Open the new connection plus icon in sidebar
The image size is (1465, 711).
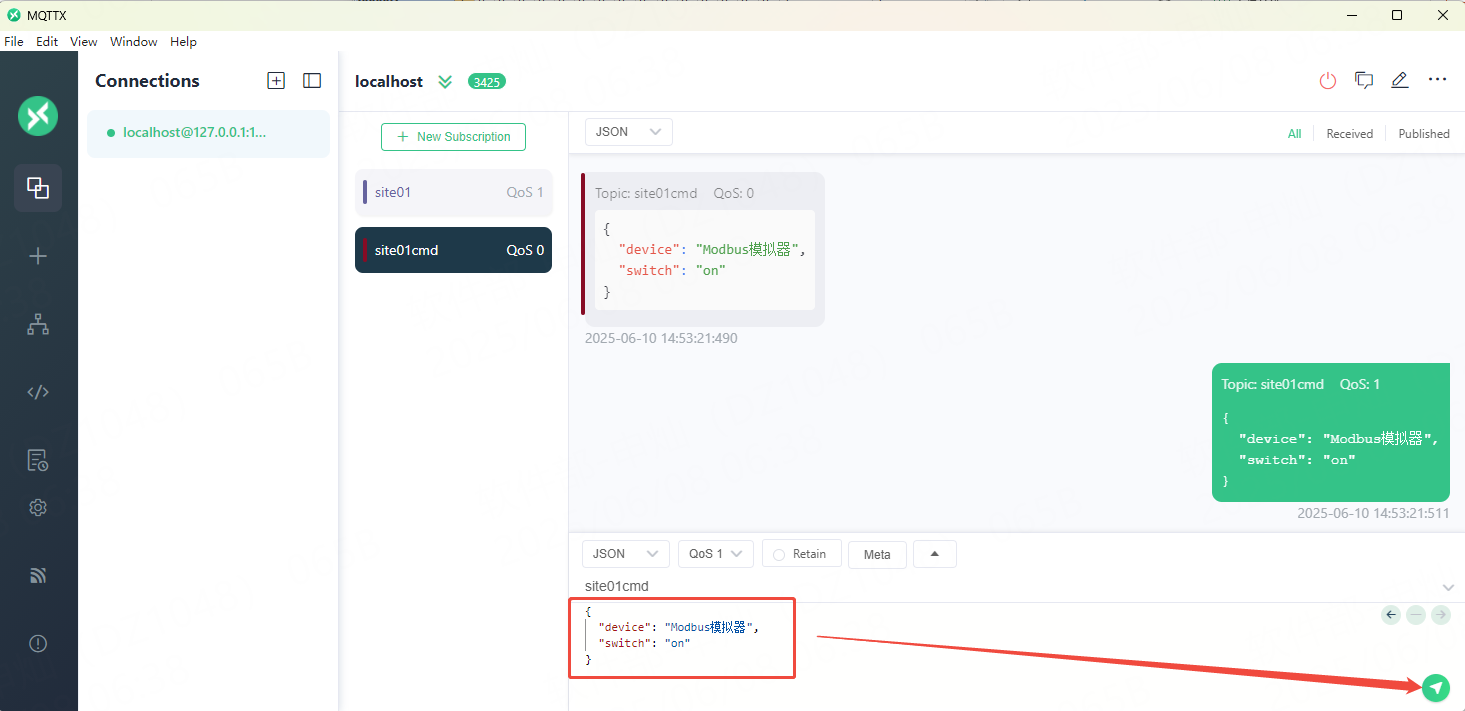[x=38, y=256]
